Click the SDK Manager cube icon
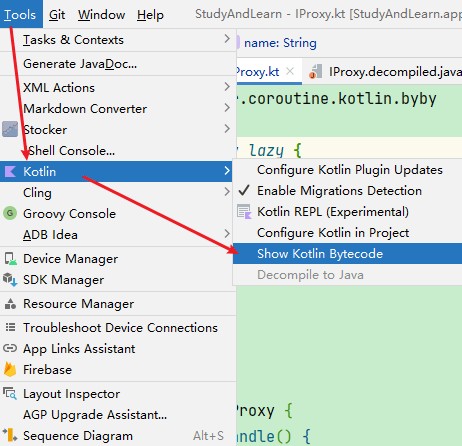Screen dimensions: 462x446 coord(10,279)
